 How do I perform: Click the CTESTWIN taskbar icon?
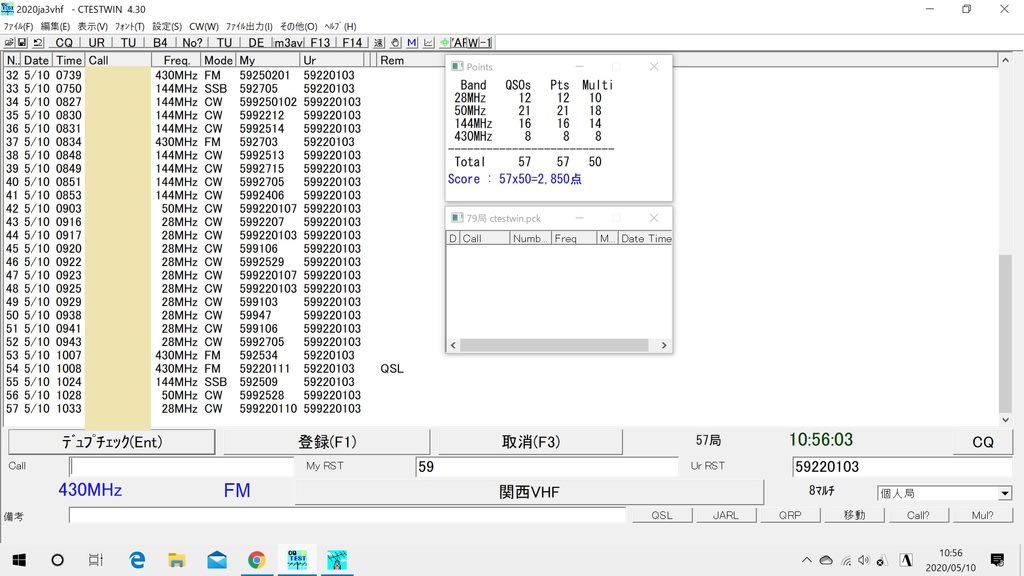[x=297, y=560]
